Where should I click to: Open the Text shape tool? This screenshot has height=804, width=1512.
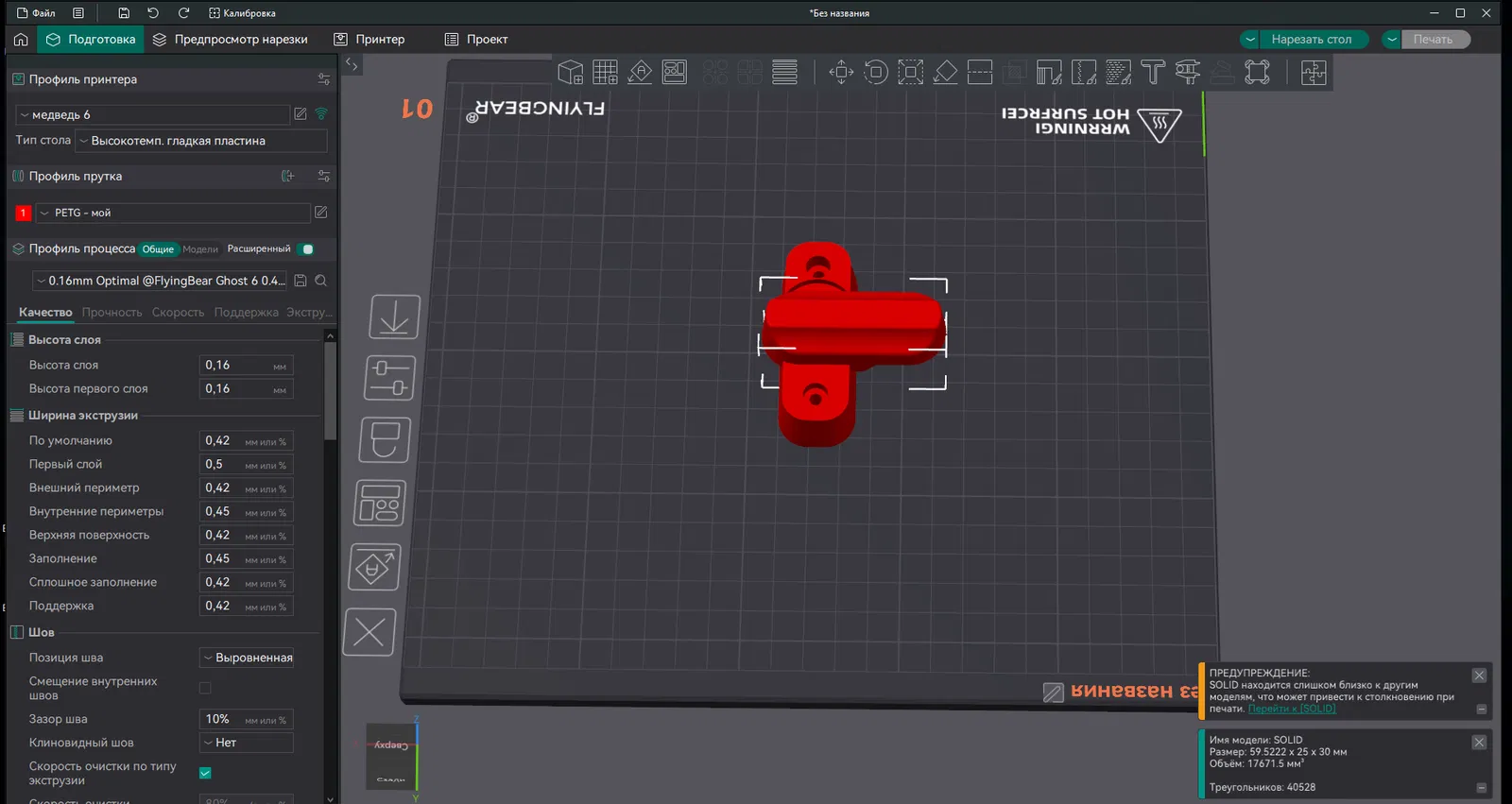coord(1153,72)
